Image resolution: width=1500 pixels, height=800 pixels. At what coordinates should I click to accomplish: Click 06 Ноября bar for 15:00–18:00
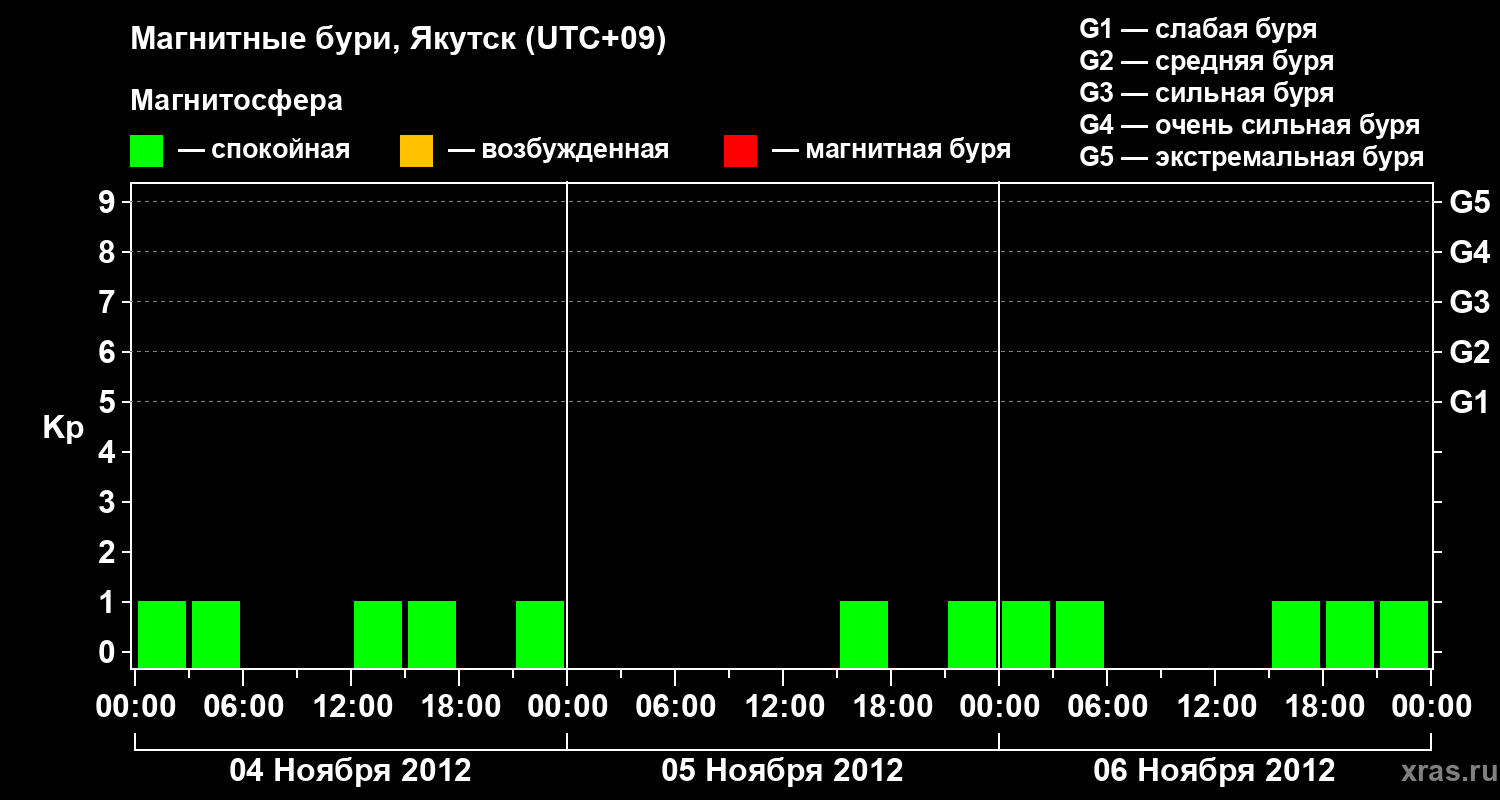pyautogui.click(x=1296, y=634)
